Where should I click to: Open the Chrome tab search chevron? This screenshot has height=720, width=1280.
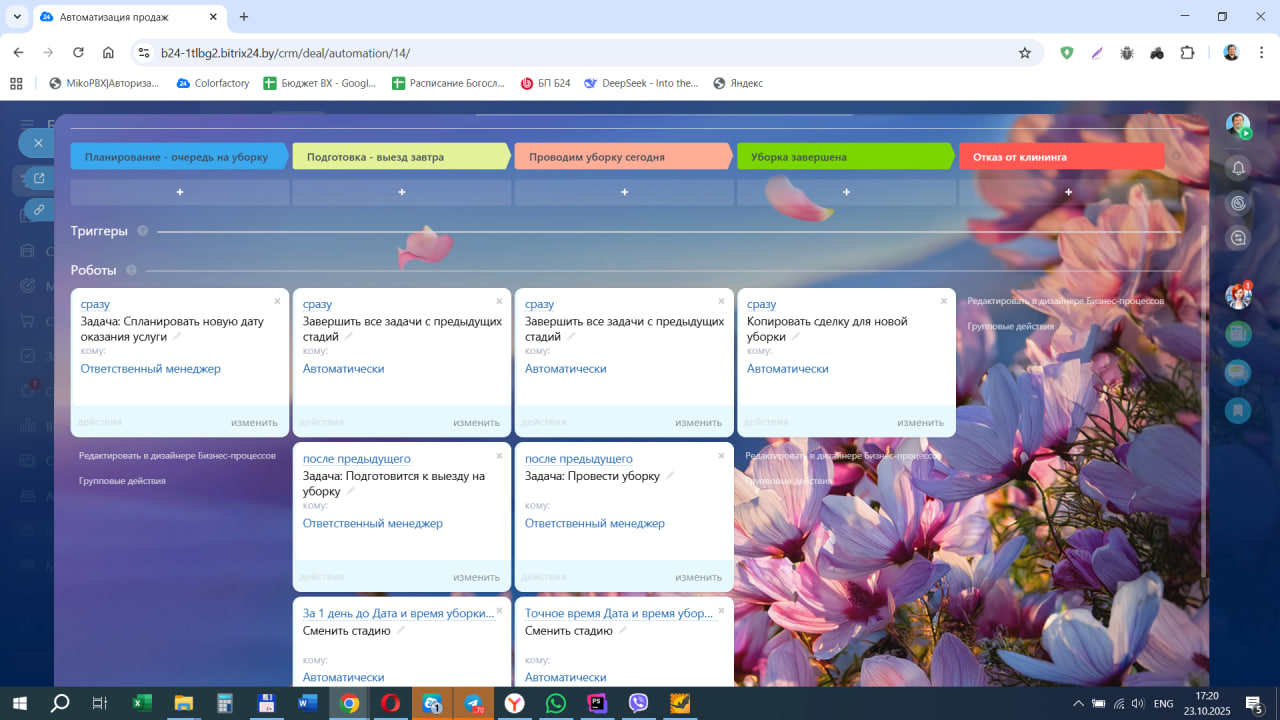pyautogui.click(x=17, y=17)
